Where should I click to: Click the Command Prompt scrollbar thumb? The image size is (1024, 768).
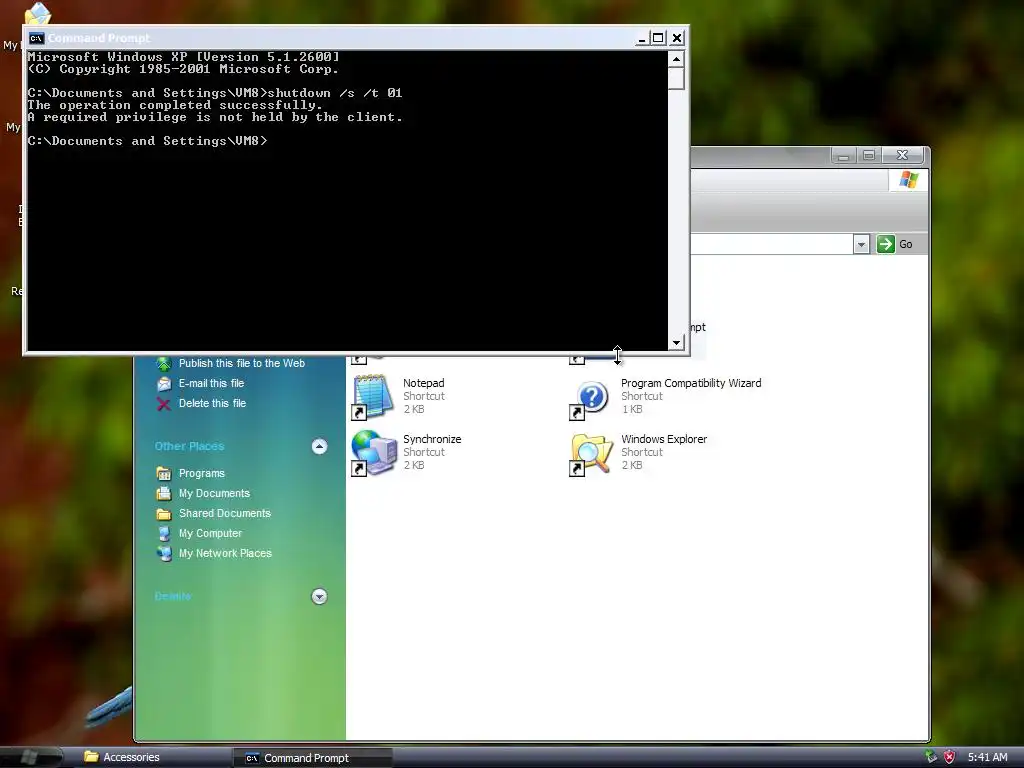coord(677,78)
